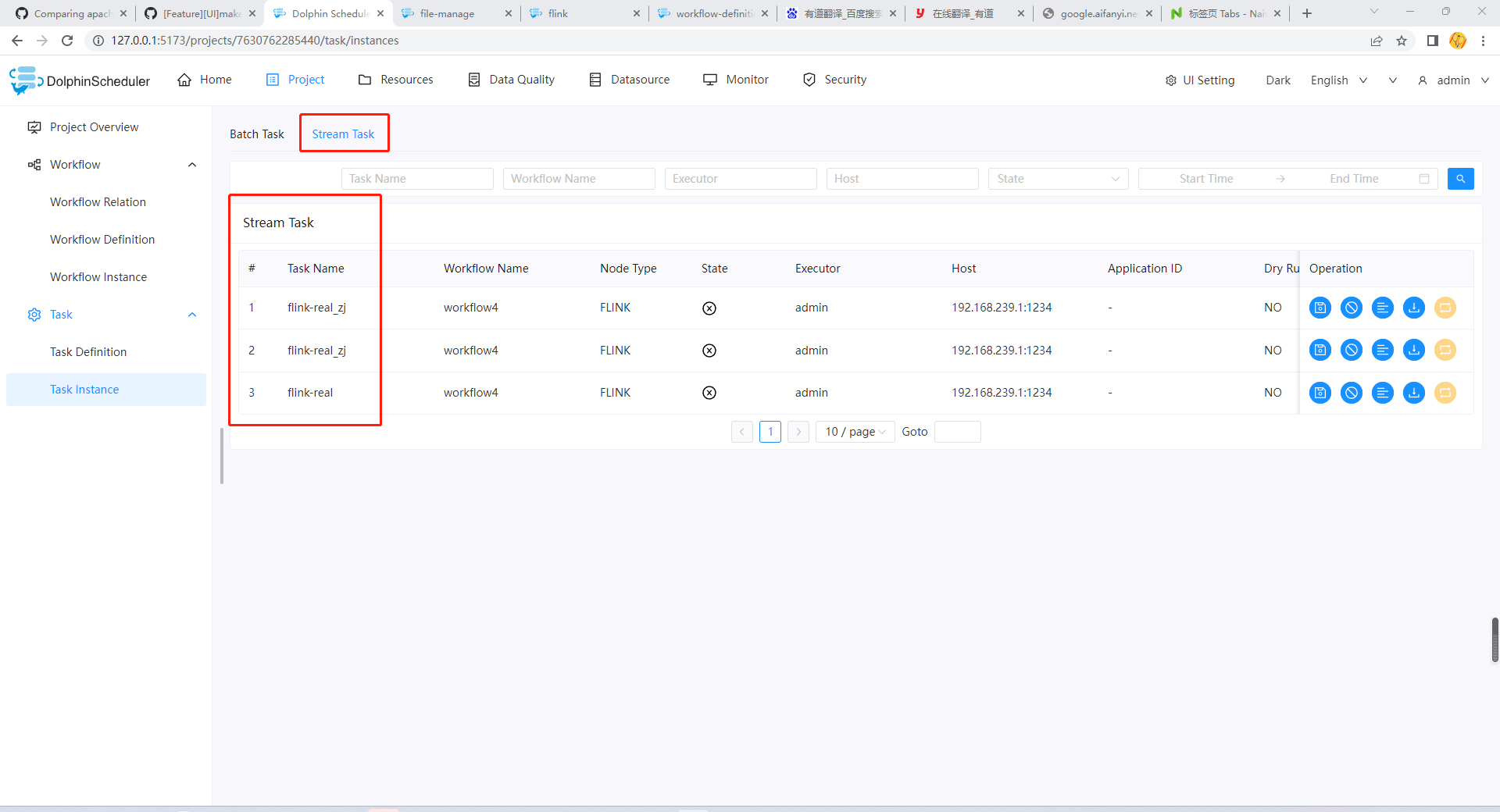Download log for row number 1

[x=1414, y=308]
